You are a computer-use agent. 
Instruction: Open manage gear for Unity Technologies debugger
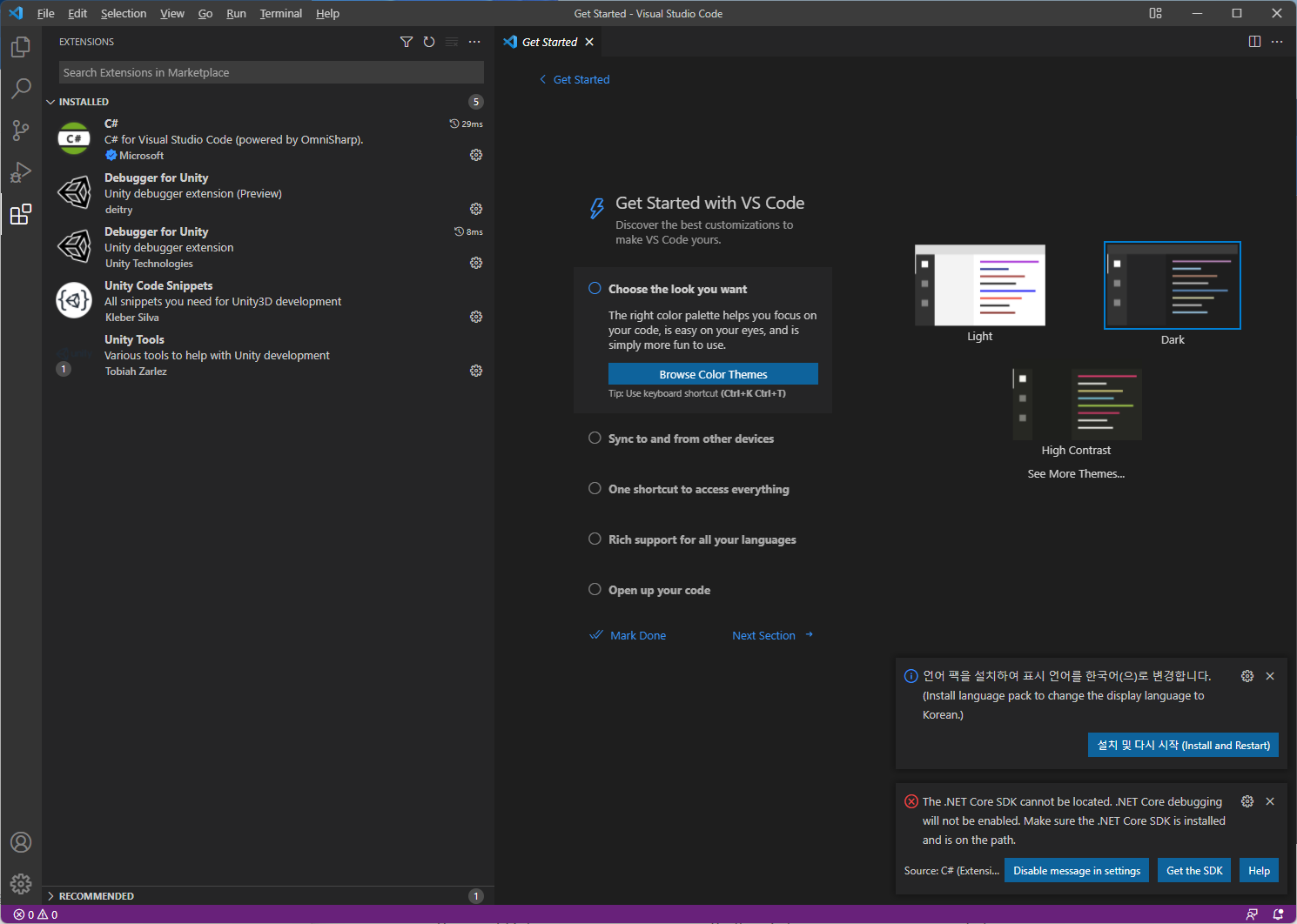(x=476, y=263)
